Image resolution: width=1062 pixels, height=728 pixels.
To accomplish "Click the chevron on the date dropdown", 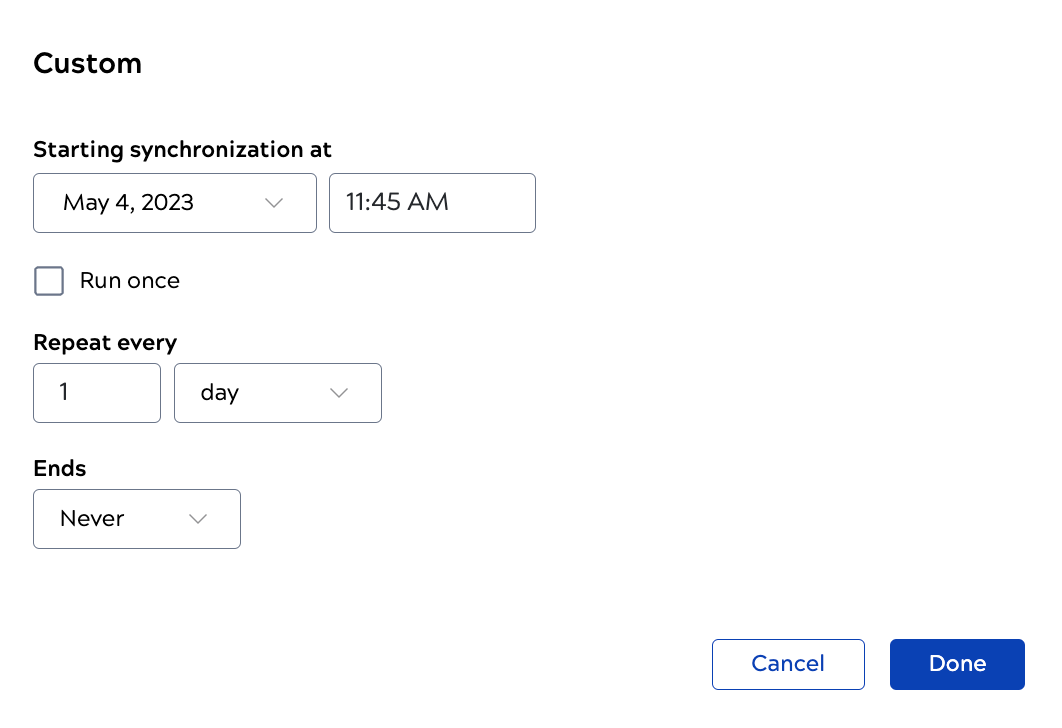I will coord(273,203).
